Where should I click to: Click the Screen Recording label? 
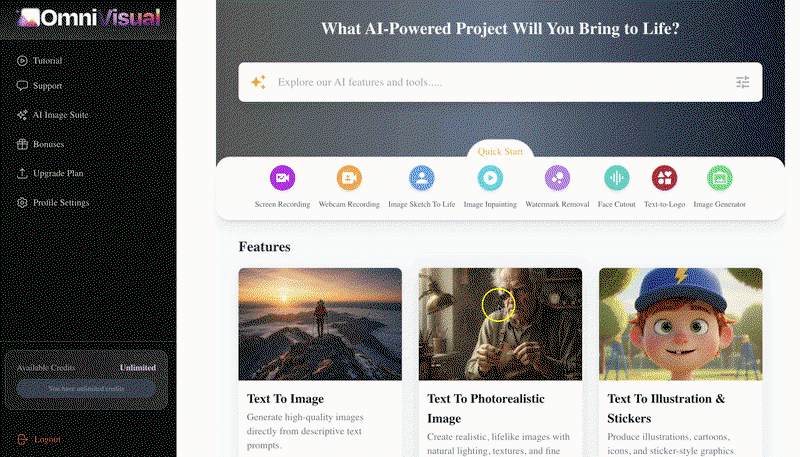coord(282,204)
